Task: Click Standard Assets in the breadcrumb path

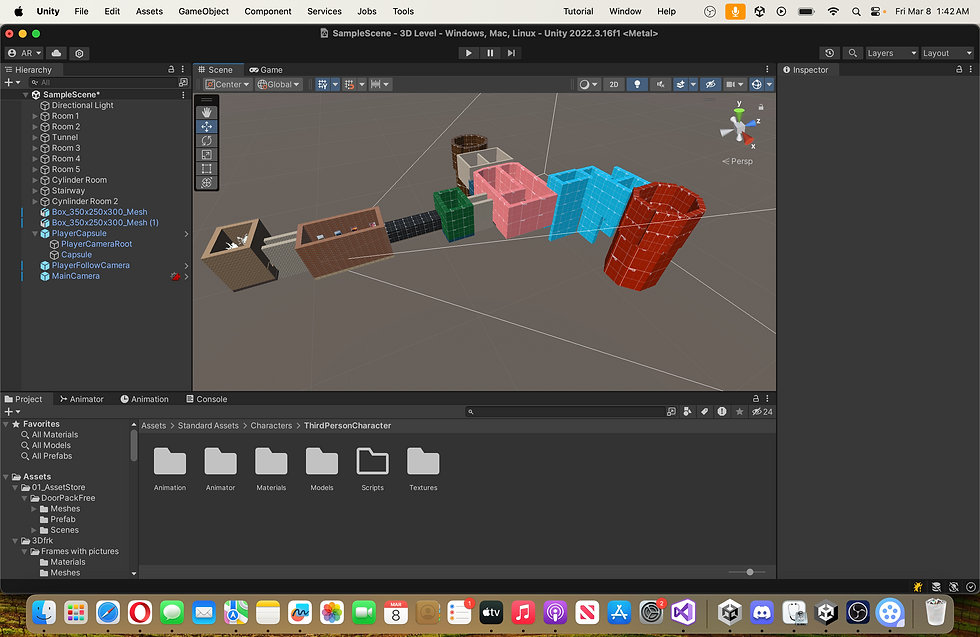Action: pos(208,426)
